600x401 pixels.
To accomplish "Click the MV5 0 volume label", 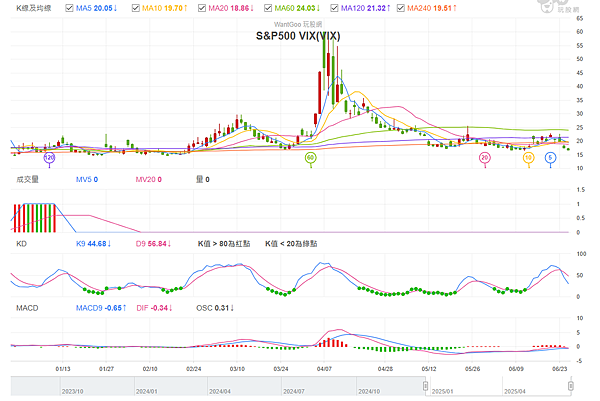I will tap(87, 179).
